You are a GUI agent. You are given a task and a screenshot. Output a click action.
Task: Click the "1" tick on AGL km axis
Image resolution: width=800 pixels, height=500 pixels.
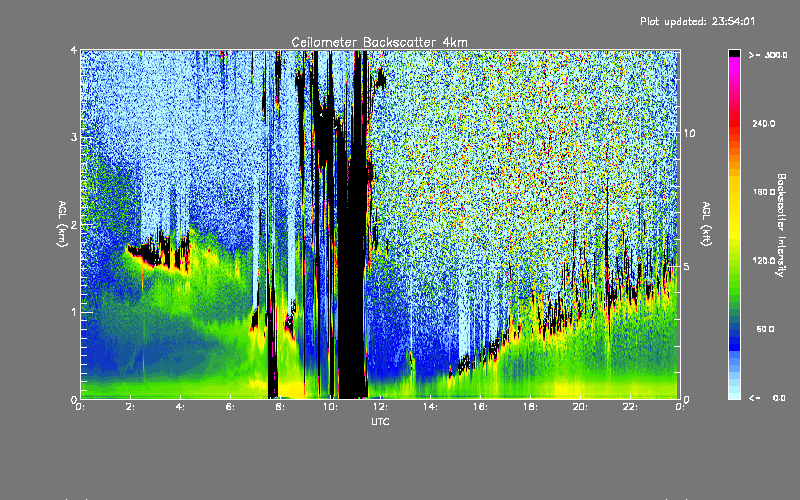(74, 312)
